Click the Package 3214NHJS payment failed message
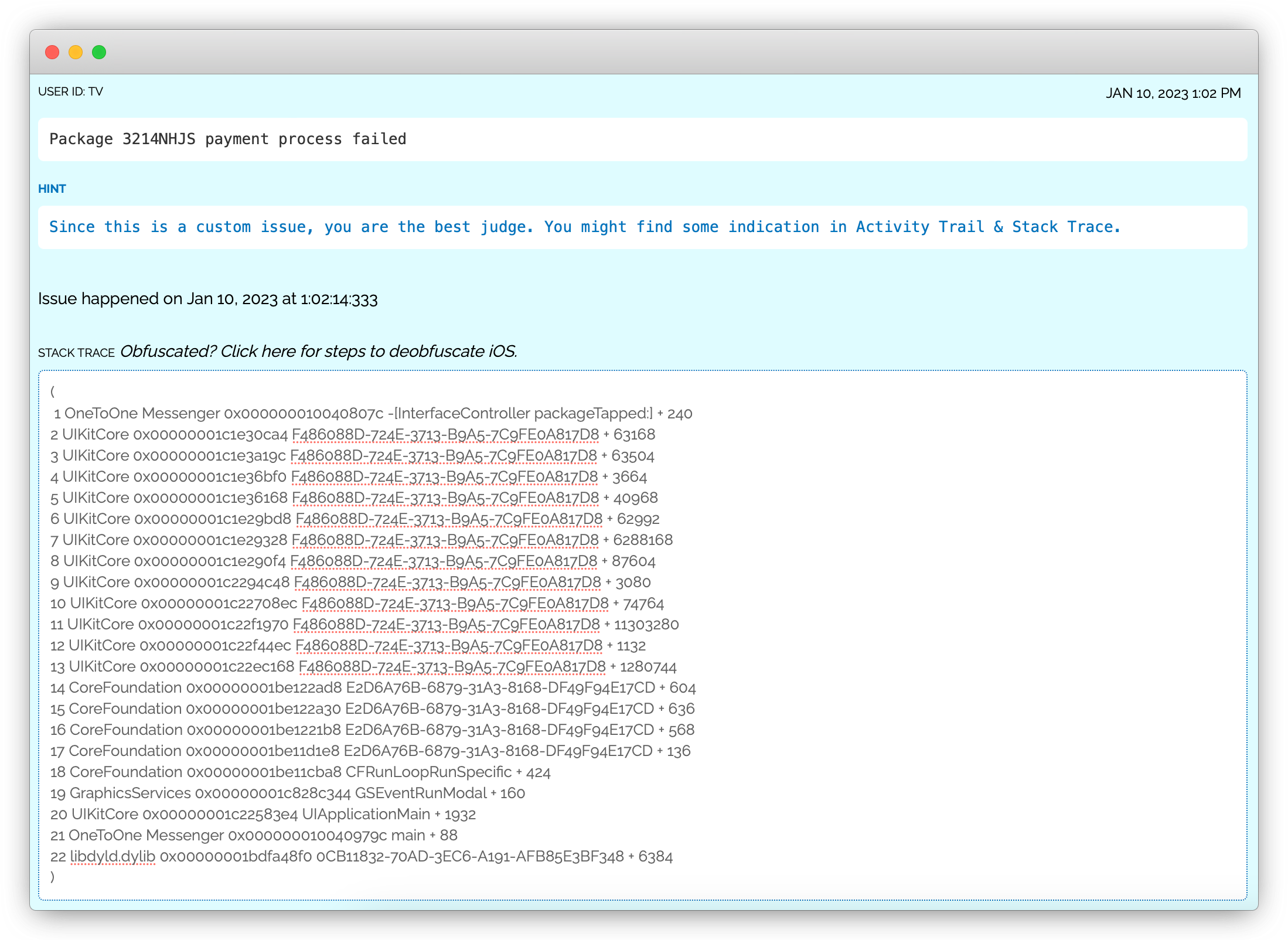The image size is (1288, 940). pyautogui.click(x=227, y=139)
